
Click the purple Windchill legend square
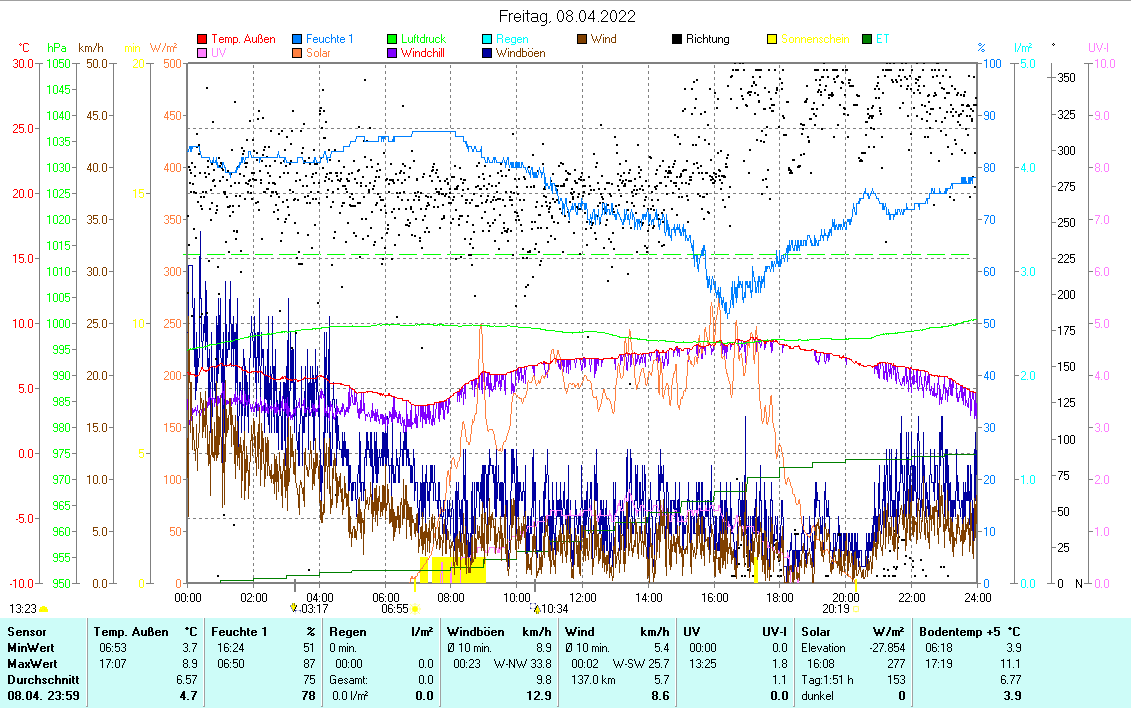[393, 53]
